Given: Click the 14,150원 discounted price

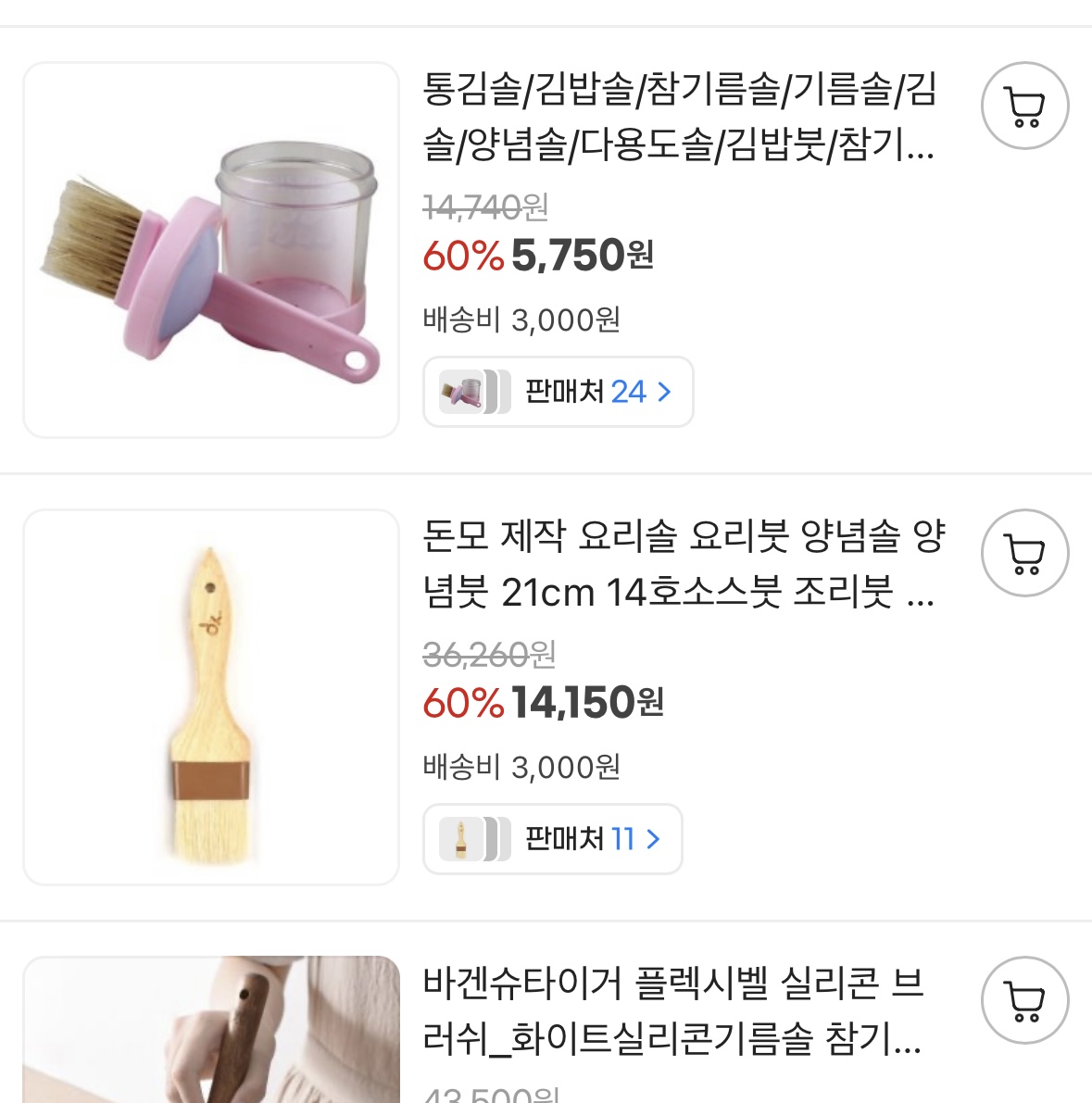Looking at the screenshot, I should pyautogui.click(x=587, y=703).
